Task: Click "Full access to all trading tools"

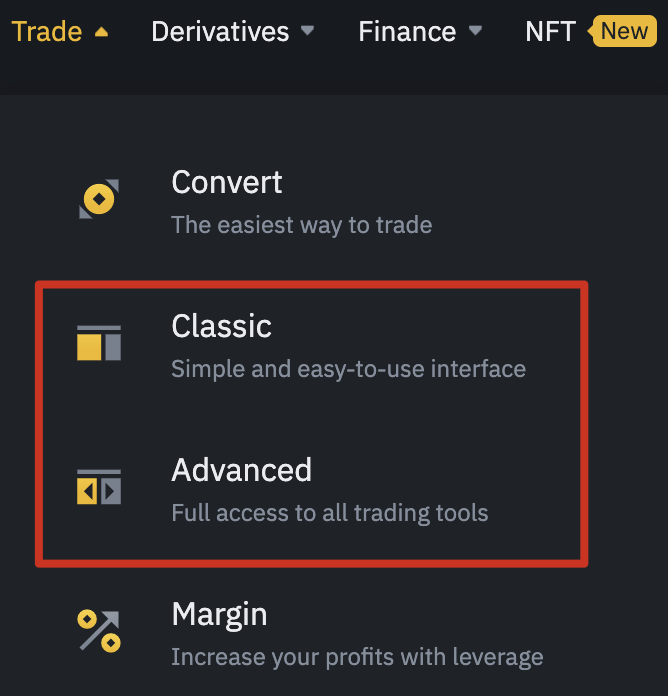Action: pos(330,513)
